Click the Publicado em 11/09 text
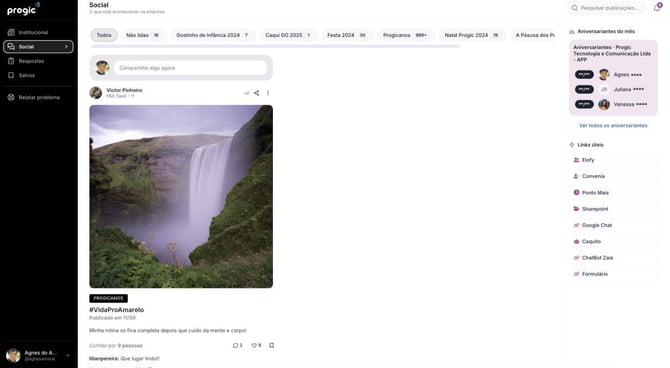This screenshot has width=670, height=368. pyautogui.click(x=112, y=318)
